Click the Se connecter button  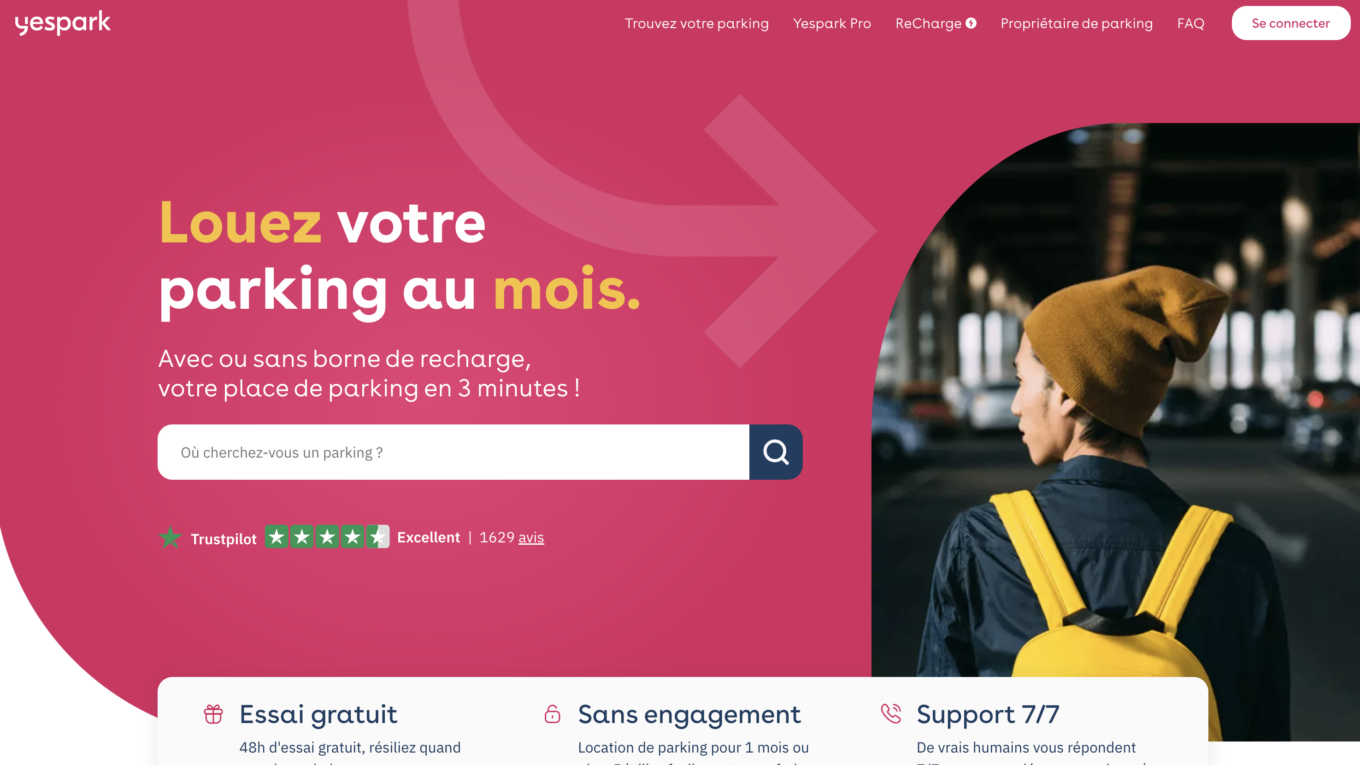[x=1291, y=23]
